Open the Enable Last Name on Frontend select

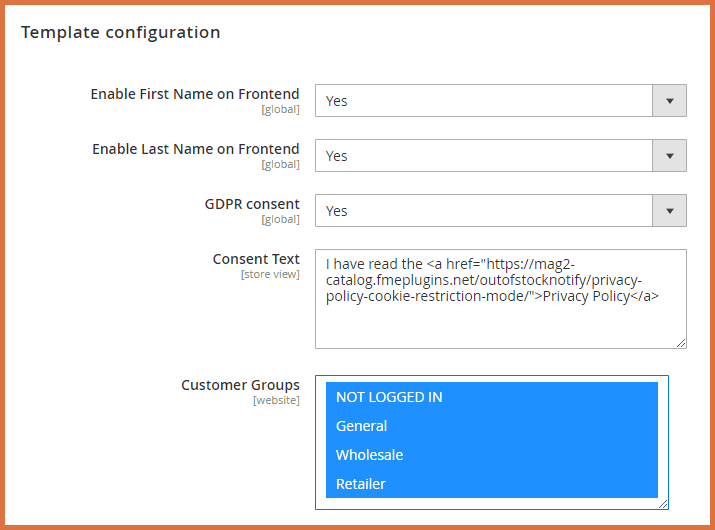pos(484,156)
